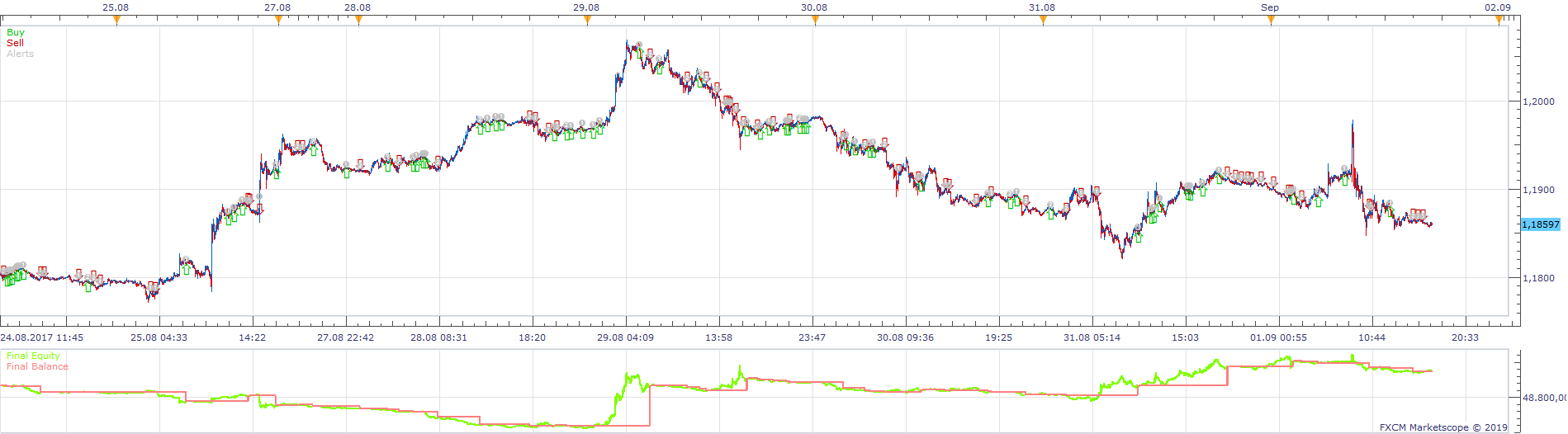Viewport: 1568px width, 434px height.
Task: Select the Final Balance legend label
Action: [x=37, y=366]
